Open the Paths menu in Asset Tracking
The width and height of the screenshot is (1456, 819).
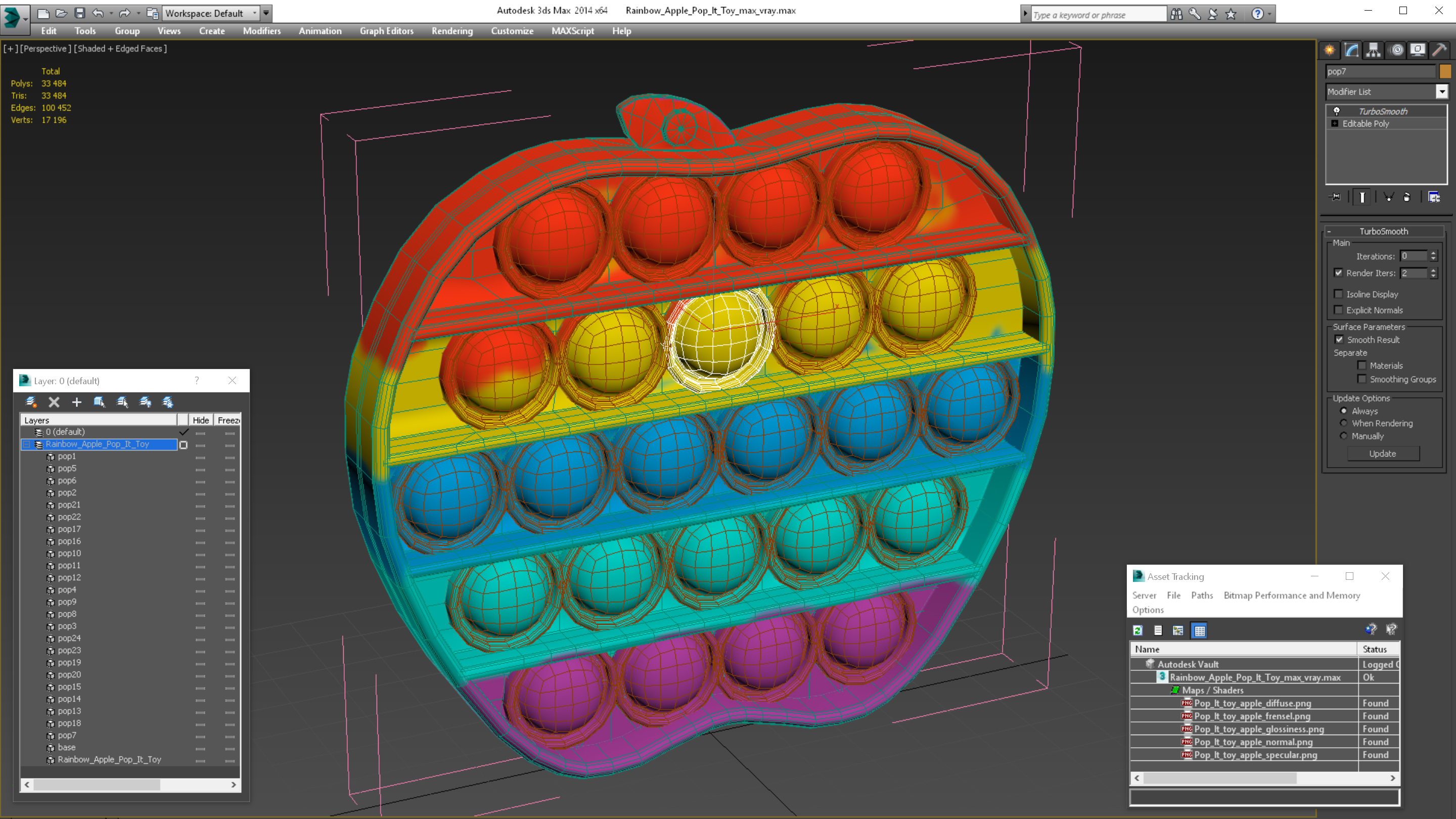tap(1202, 595)
